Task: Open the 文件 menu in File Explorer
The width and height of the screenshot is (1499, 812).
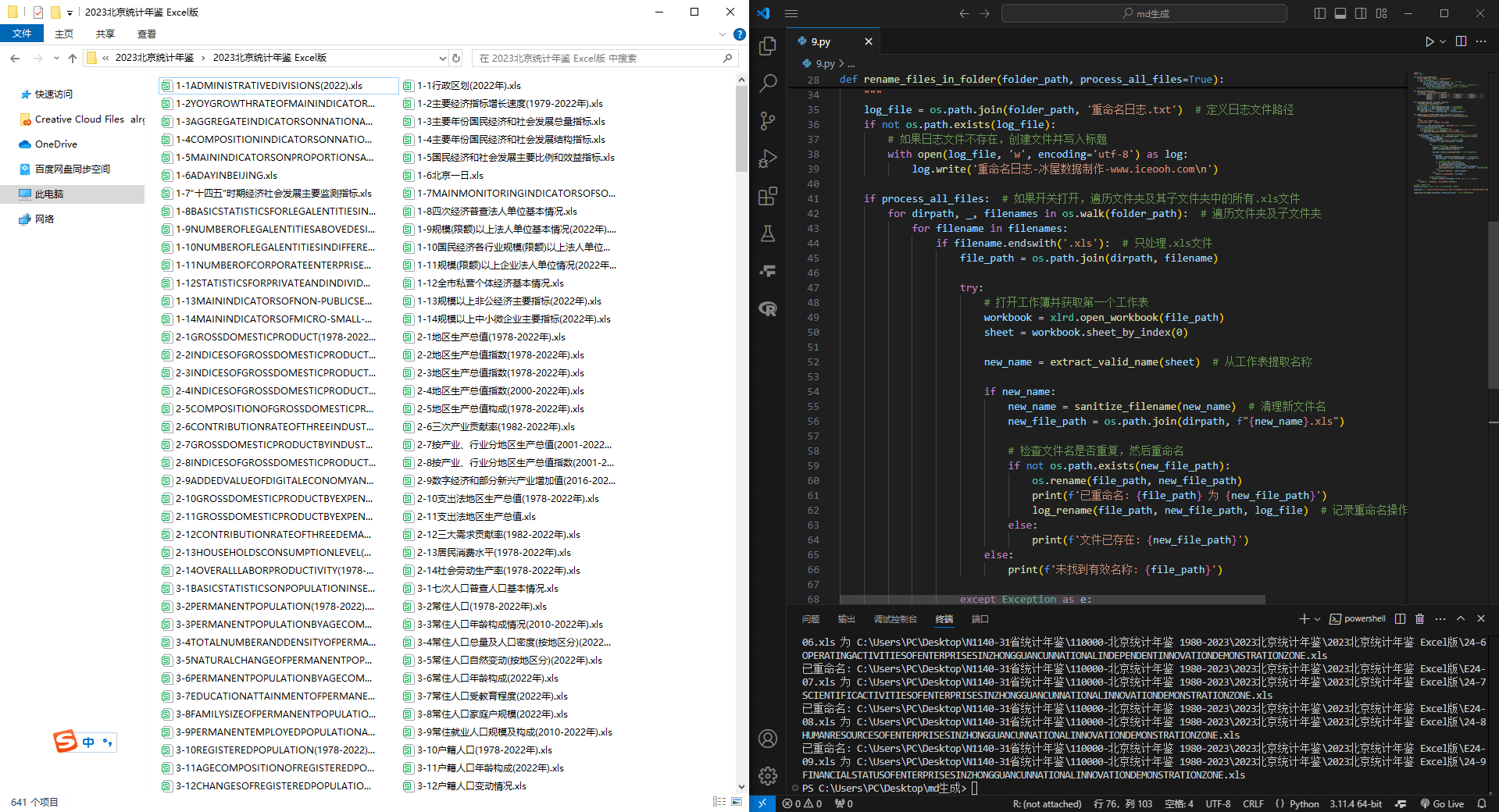Action: point(22,34)
